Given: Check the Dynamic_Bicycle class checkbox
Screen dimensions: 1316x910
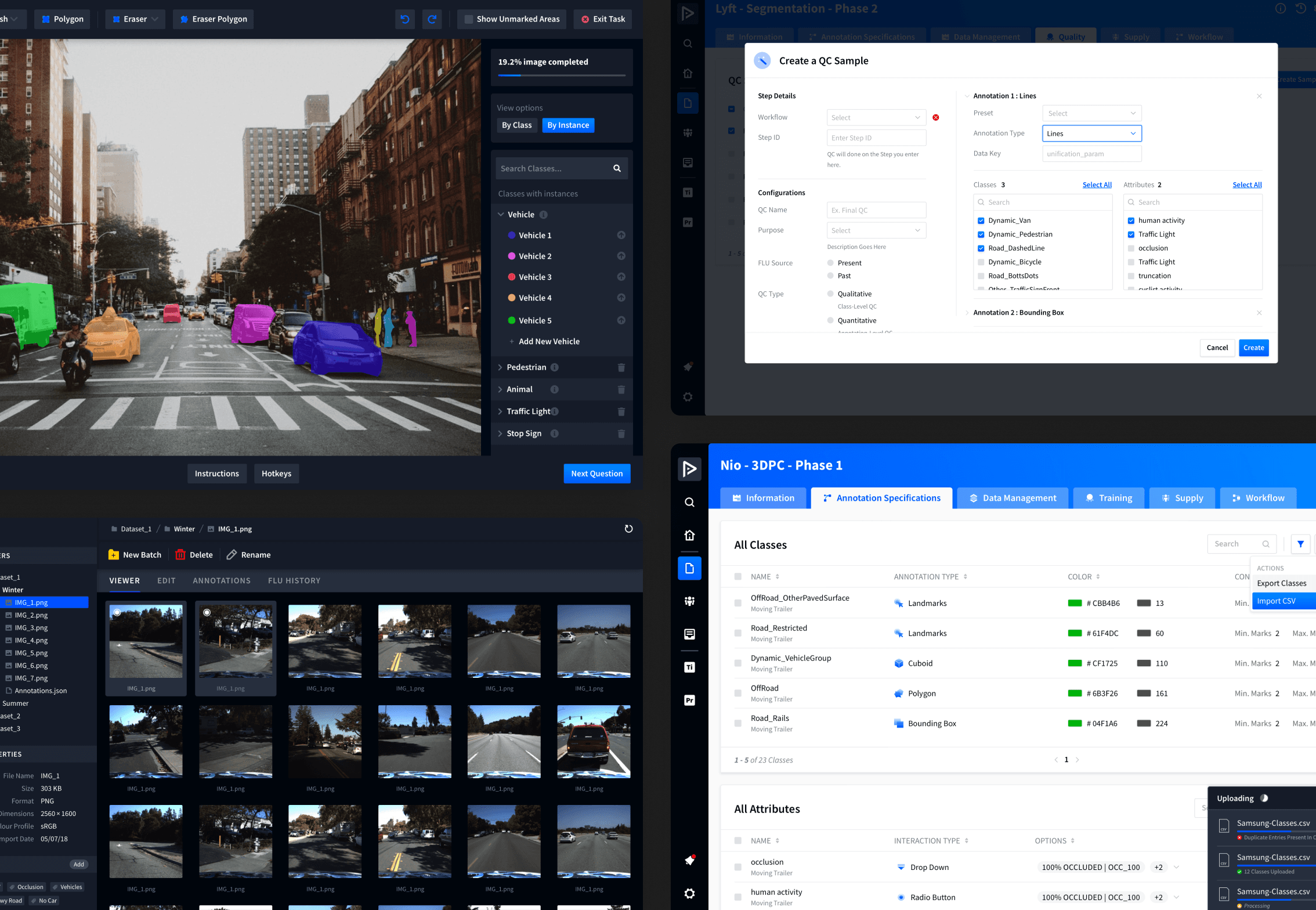Looking at the screenshot, I should pos(981,262).
